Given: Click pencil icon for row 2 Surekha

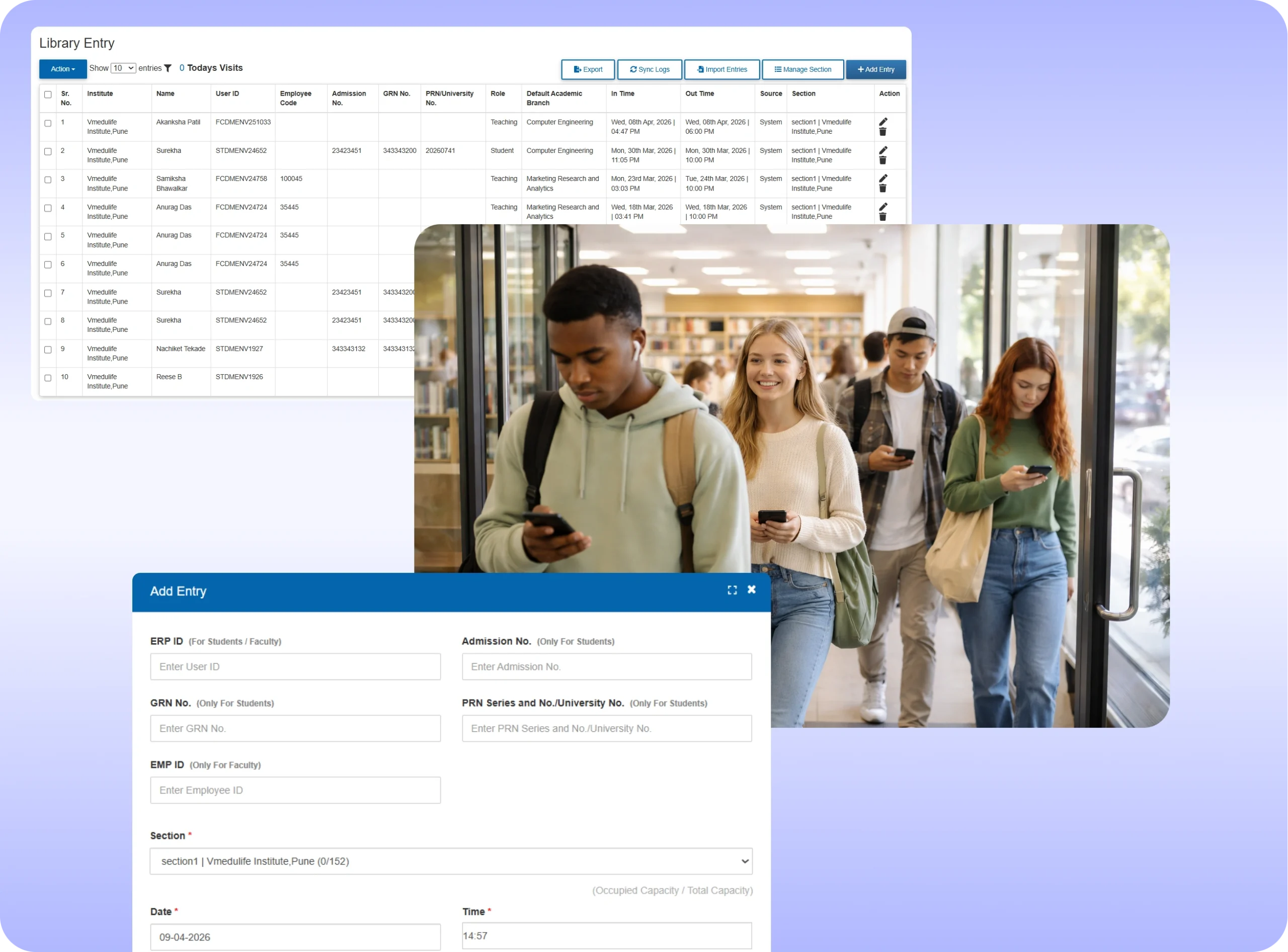Looking at the screenshot, I should (882, 150).
